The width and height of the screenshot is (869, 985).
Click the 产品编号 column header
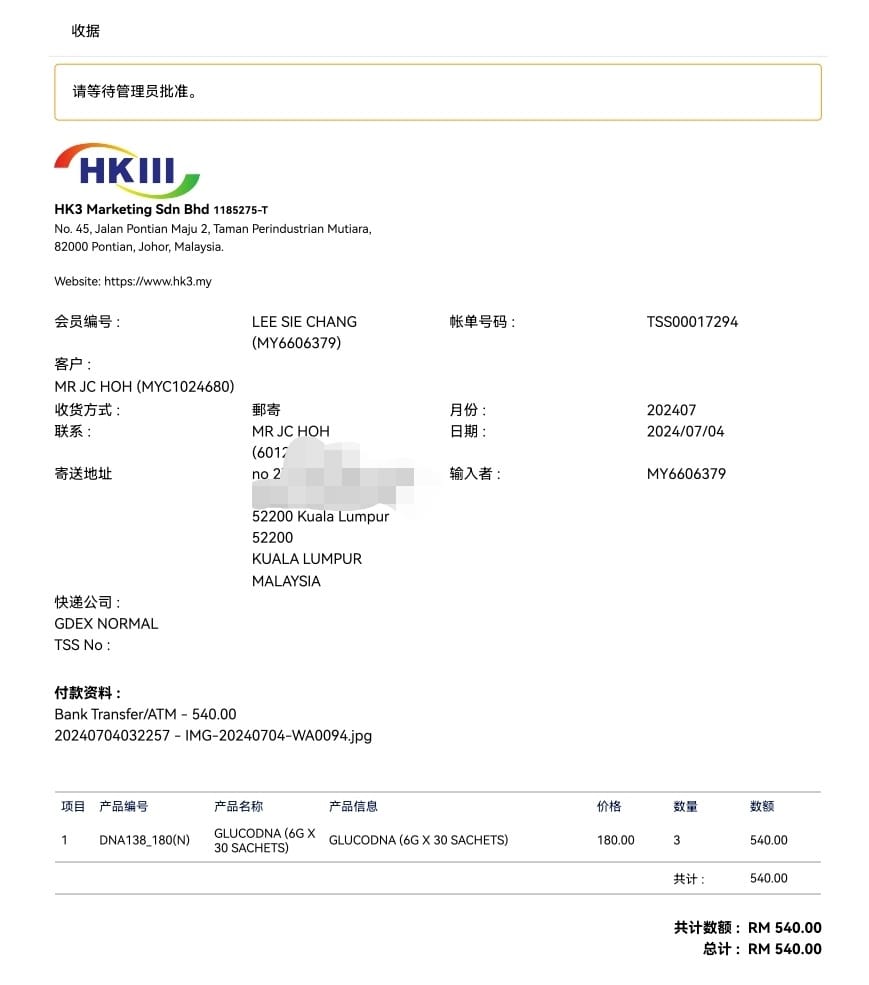(x=124, y=807)
